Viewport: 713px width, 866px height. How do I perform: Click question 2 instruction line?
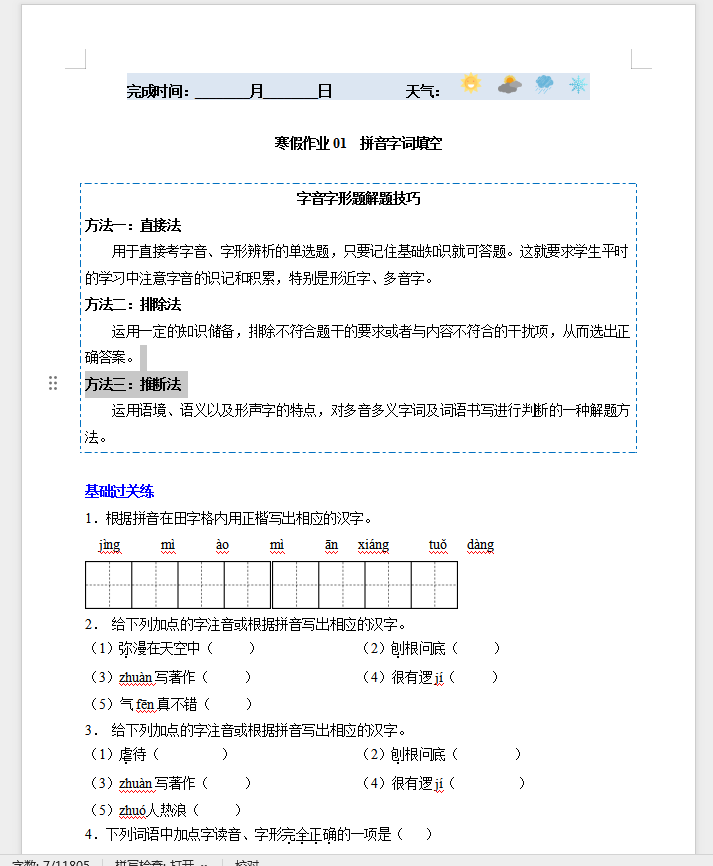pyautogui.click(x=246, y=625)
